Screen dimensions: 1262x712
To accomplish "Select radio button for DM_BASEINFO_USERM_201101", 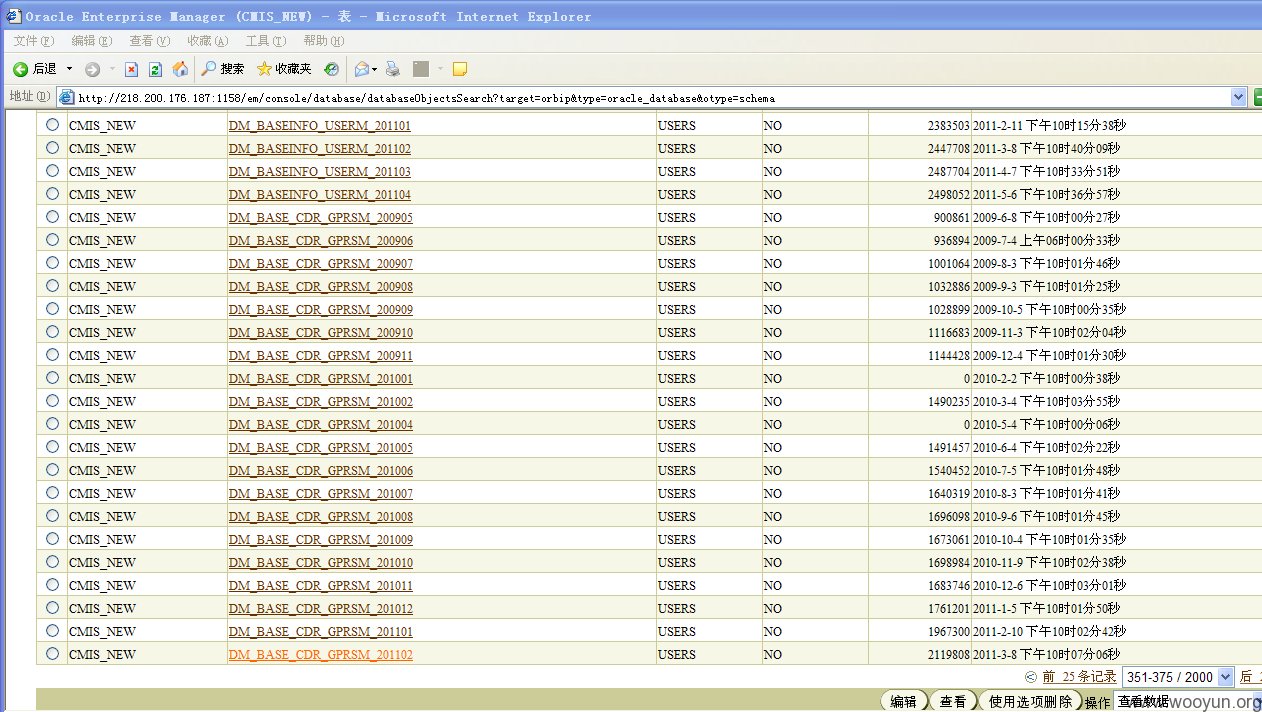I will (x=52, y=125).
